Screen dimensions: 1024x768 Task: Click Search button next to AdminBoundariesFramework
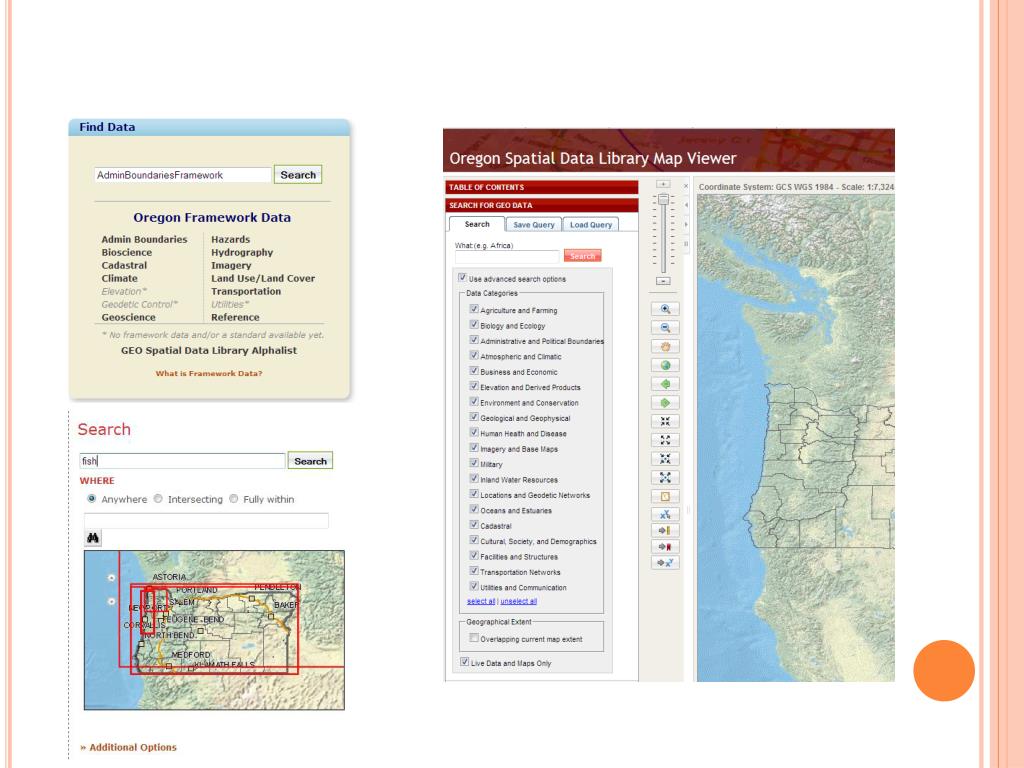pyautogui.click(x=298, y=175)
